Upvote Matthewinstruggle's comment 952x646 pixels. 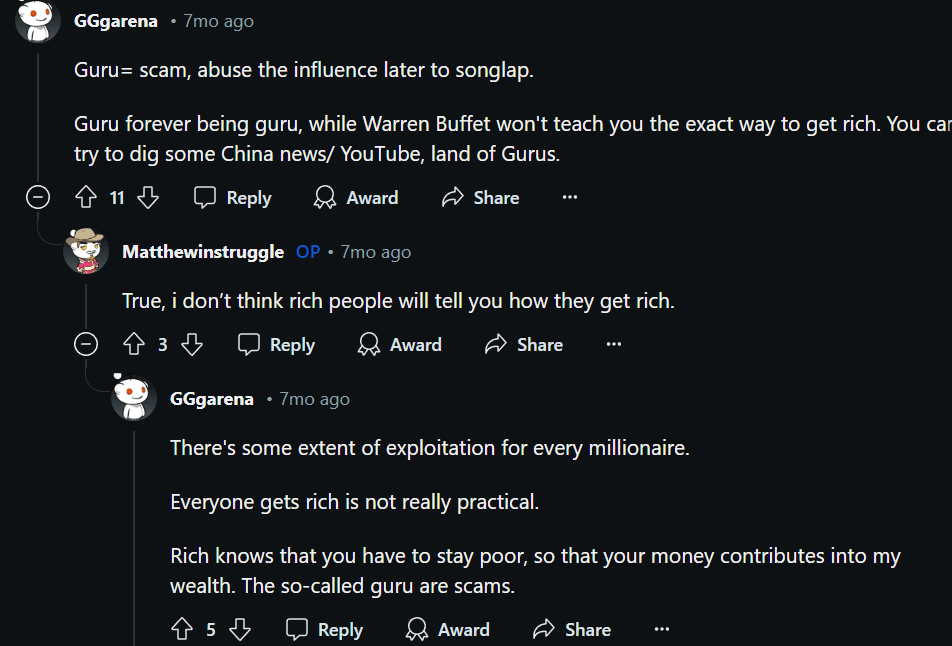tap(133, 345)
